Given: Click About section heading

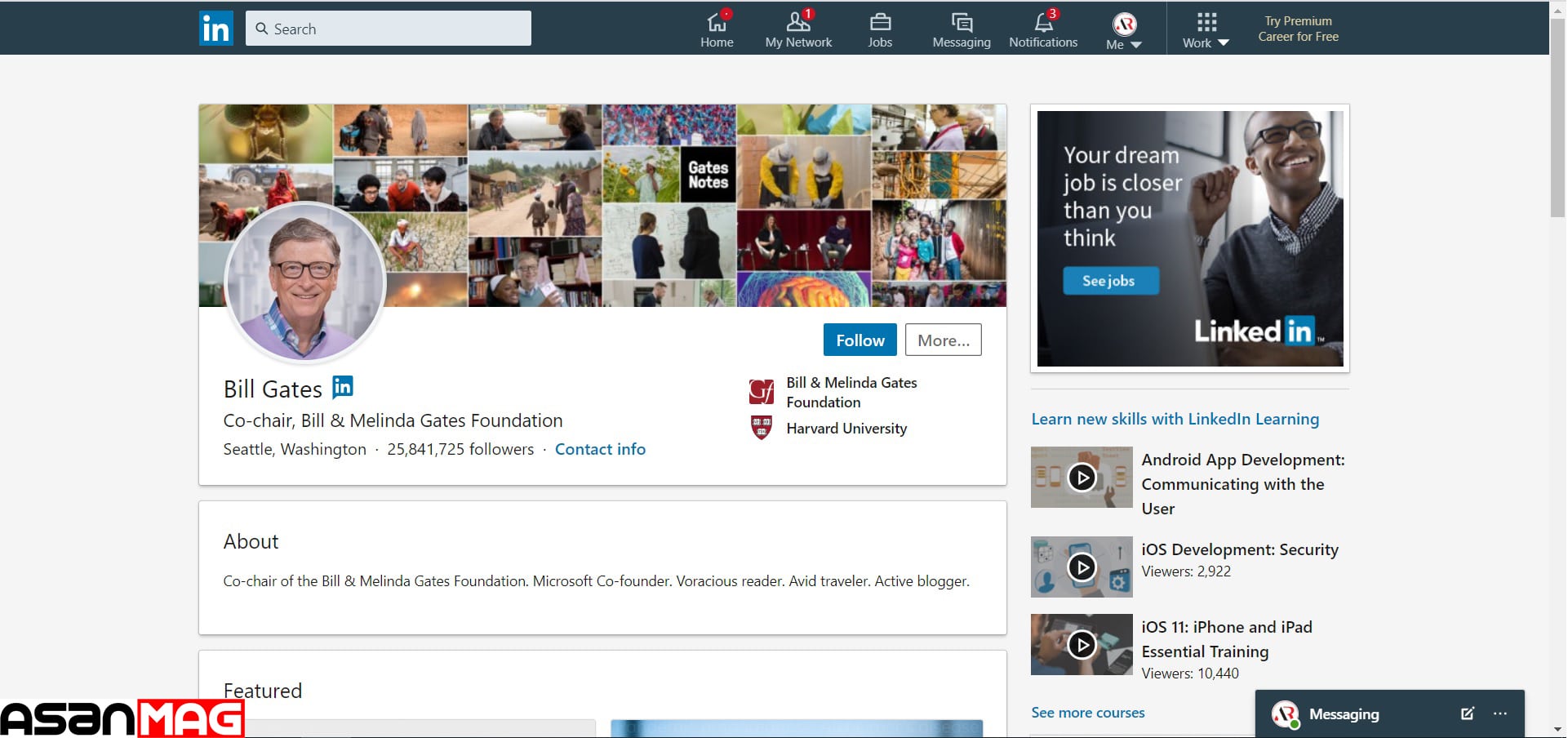Looking at the screenshot, I should (x=251, y=541).
